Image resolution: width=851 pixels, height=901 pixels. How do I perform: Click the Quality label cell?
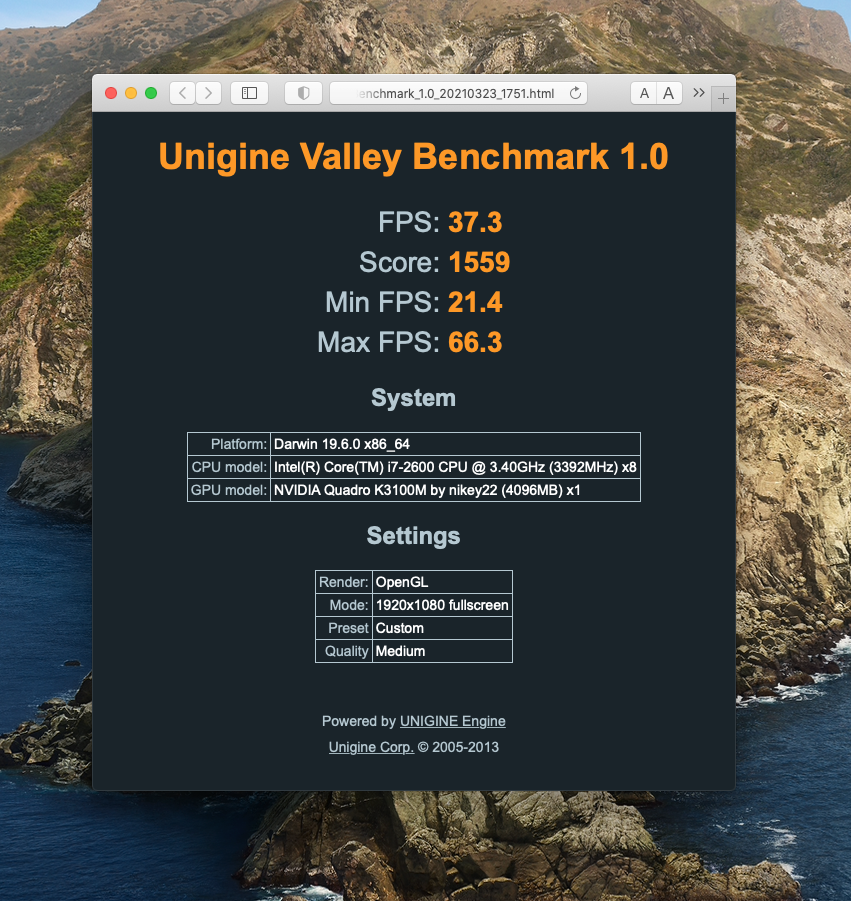point(344,651)
